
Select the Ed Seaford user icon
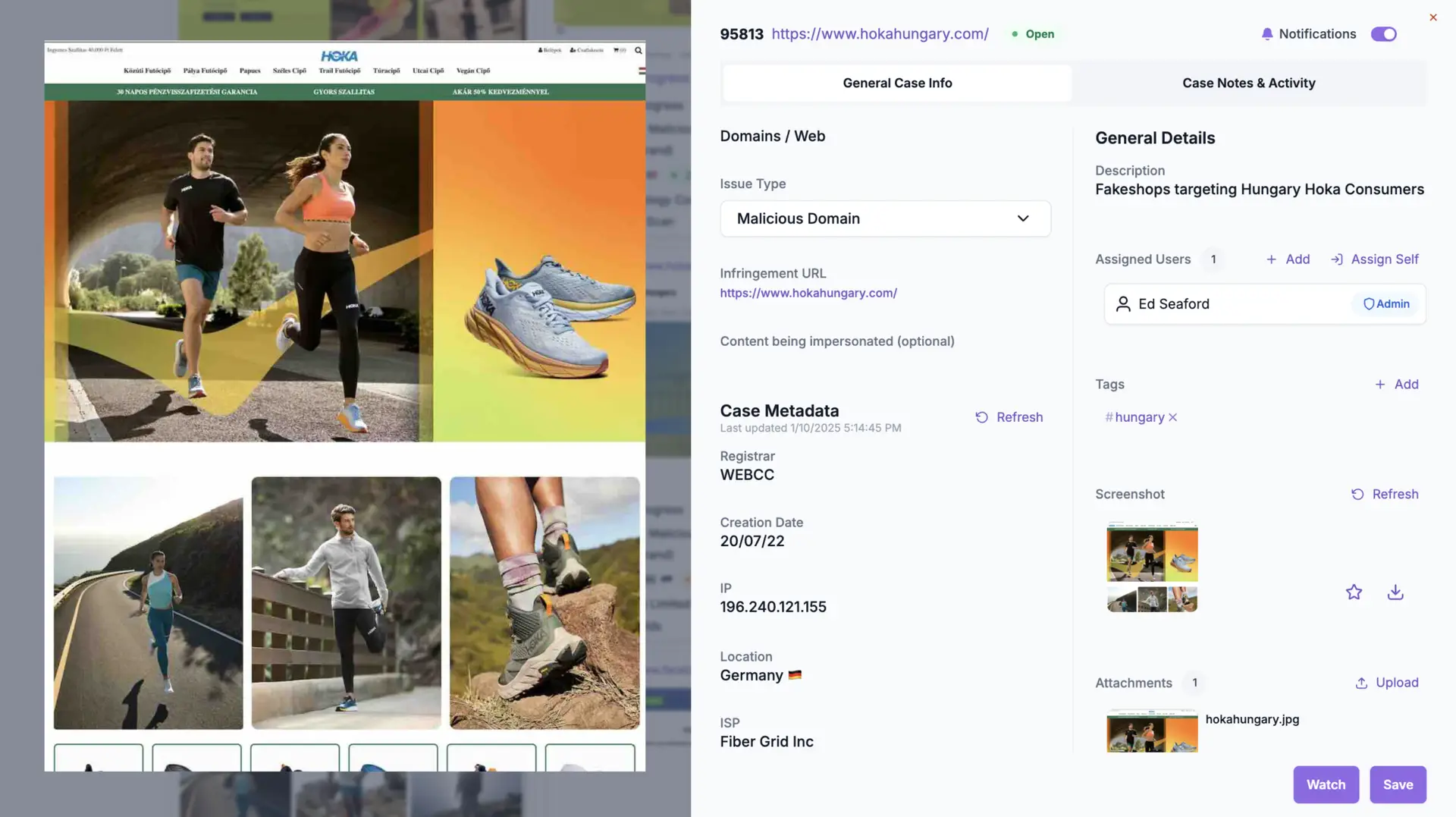click(1123, 304)
